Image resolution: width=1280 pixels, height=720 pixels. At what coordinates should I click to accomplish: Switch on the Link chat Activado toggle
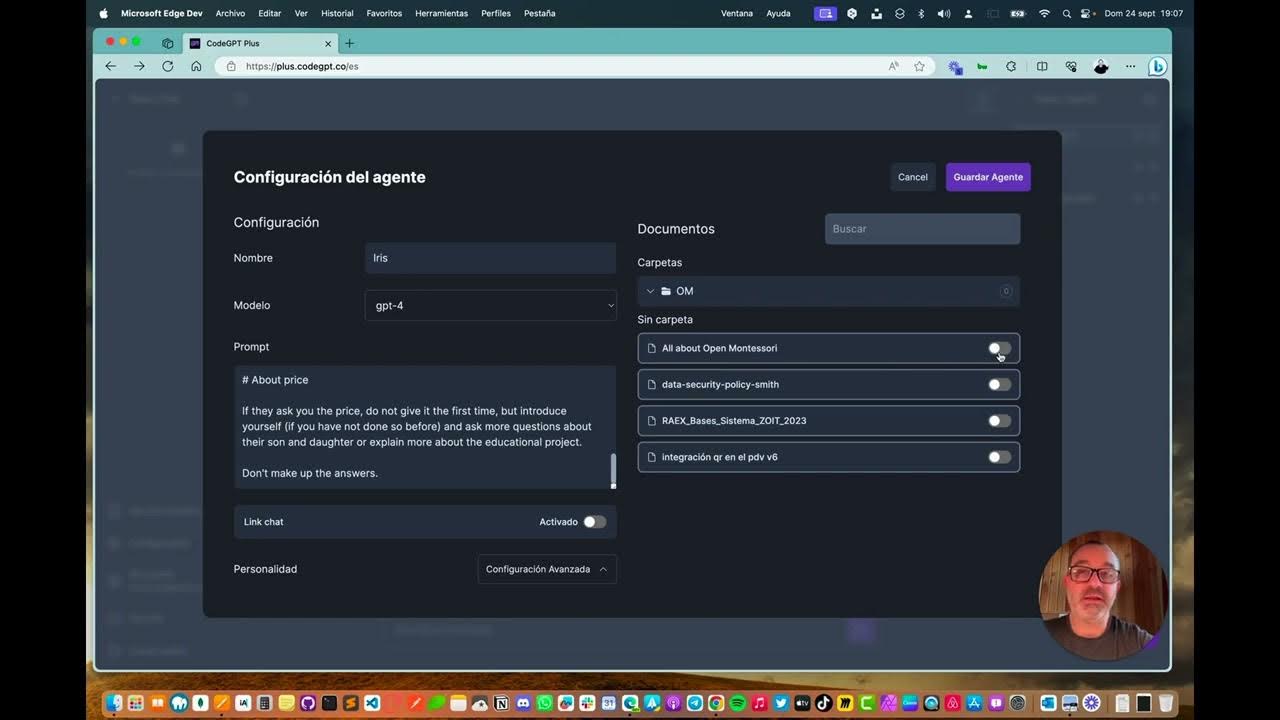594,522
